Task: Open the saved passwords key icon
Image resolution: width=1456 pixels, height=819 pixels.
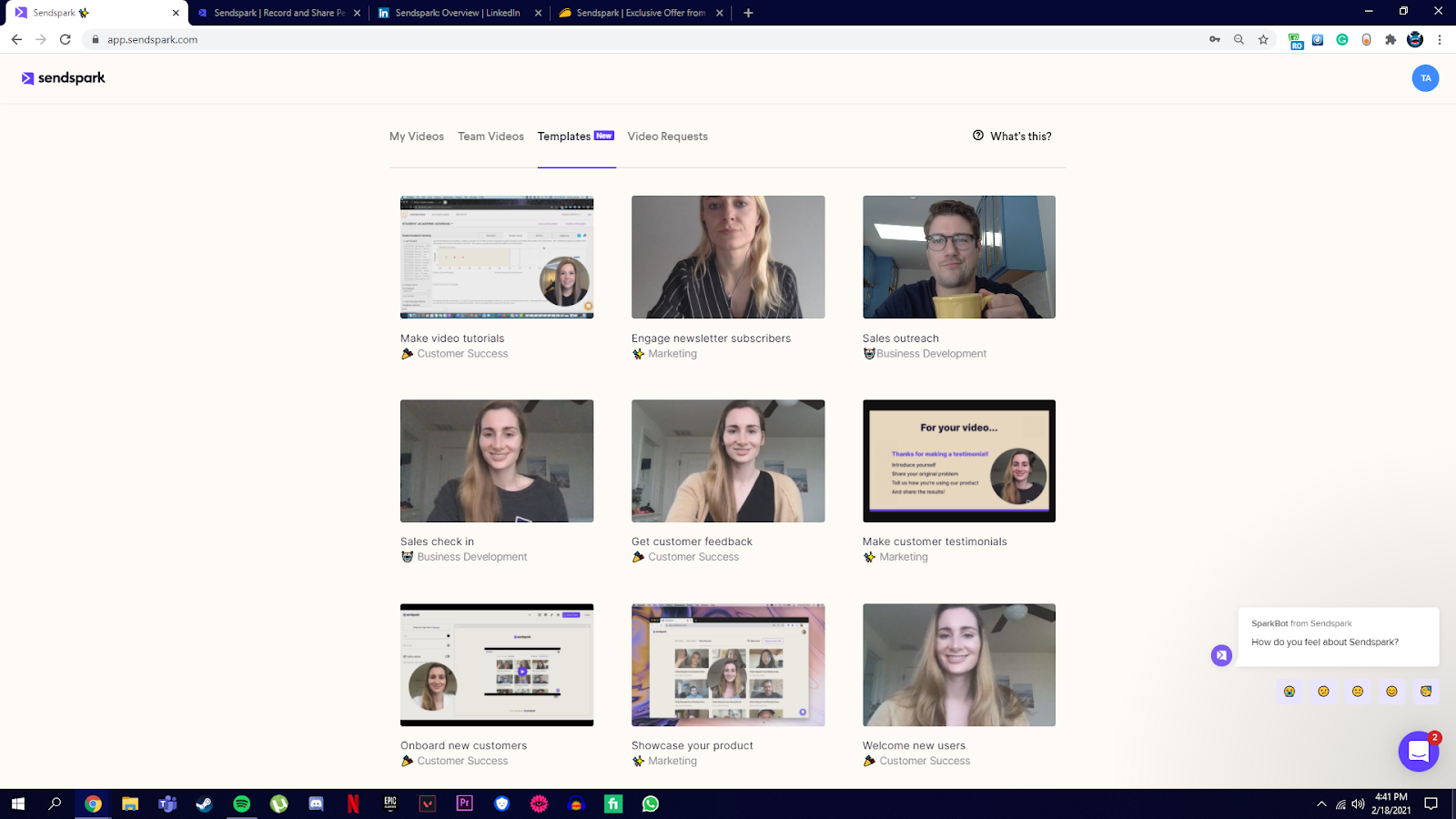Action: click(x=1215, y=39)
